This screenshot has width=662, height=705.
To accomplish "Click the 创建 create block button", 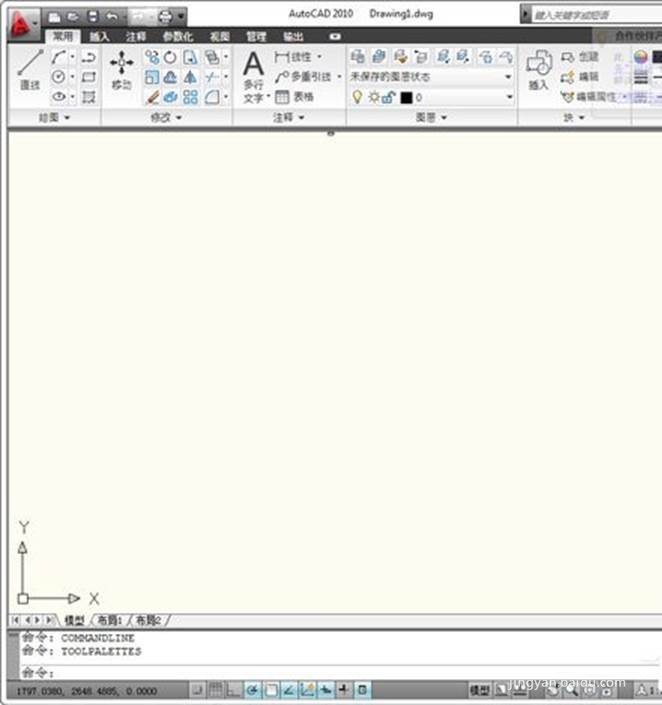I will pyautogui.click(x=580, y=57).
